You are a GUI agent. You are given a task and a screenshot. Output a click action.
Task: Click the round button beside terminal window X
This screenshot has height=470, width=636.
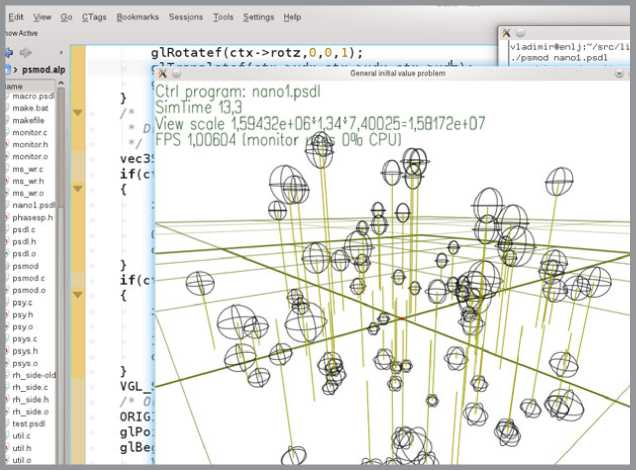pyautogui.click(x=521, y=33)
